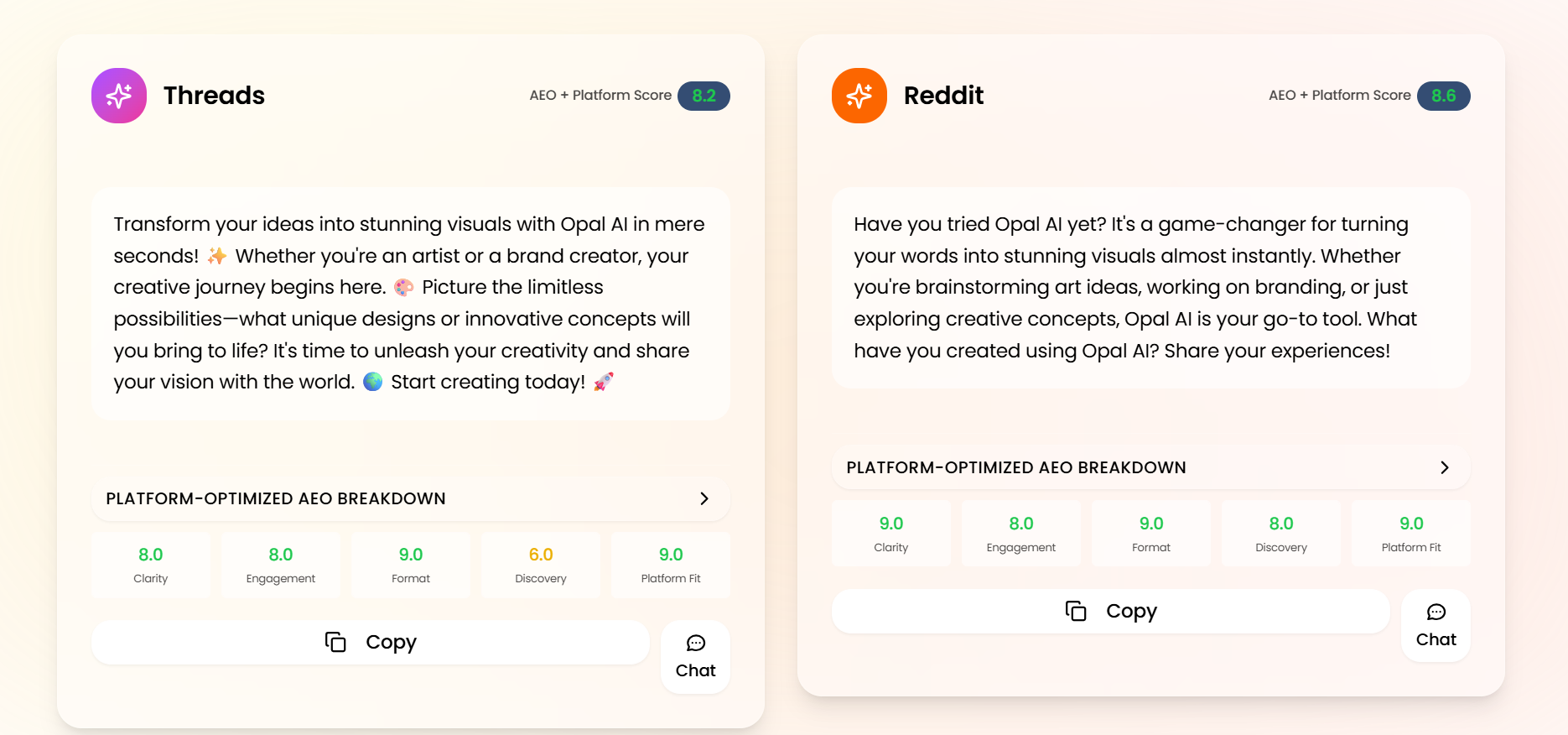Click the Threads generated post text
The image size is (1568, 735).
coord(410,303)
